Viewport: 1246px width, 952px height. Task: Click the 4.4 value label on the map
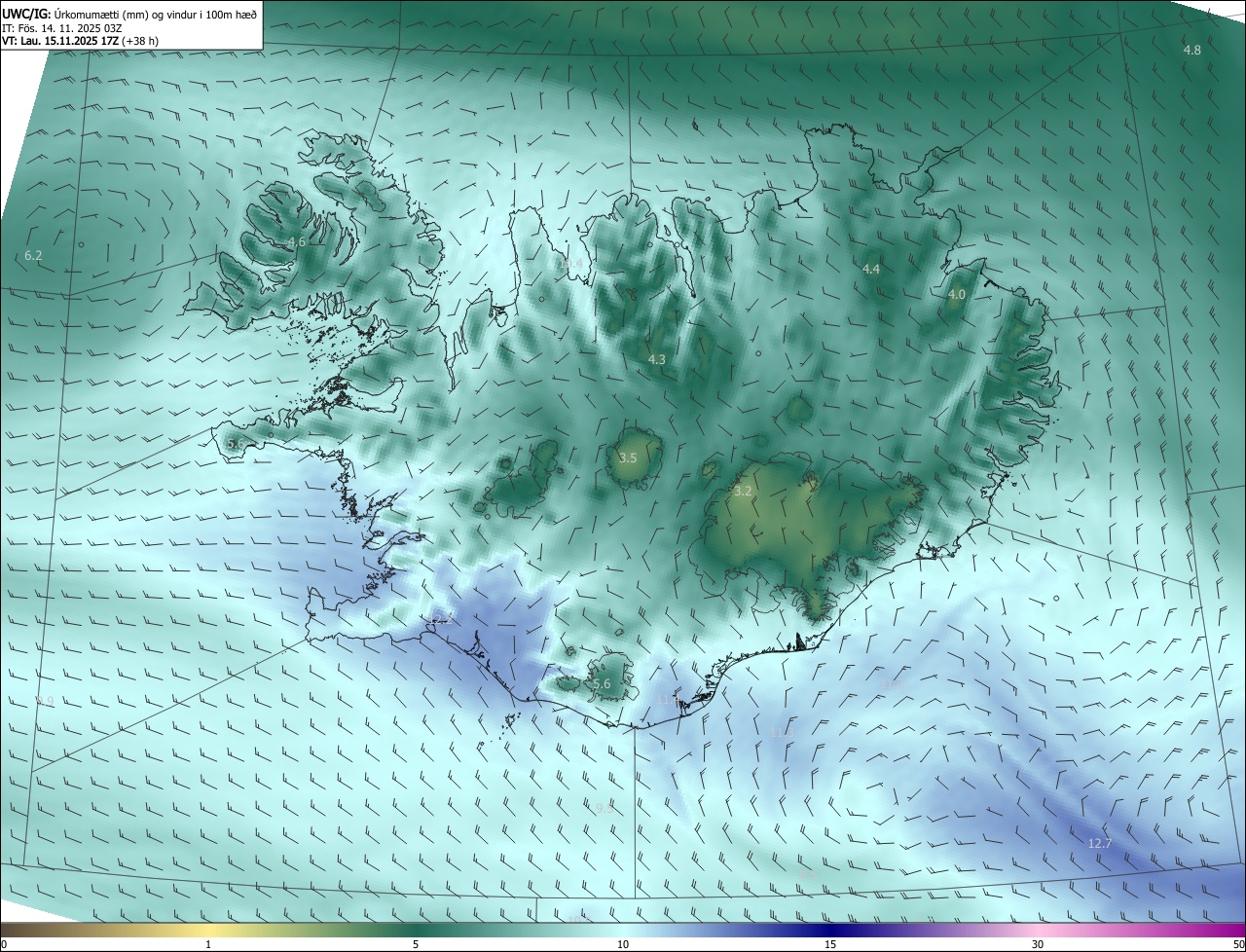(871, 269)
